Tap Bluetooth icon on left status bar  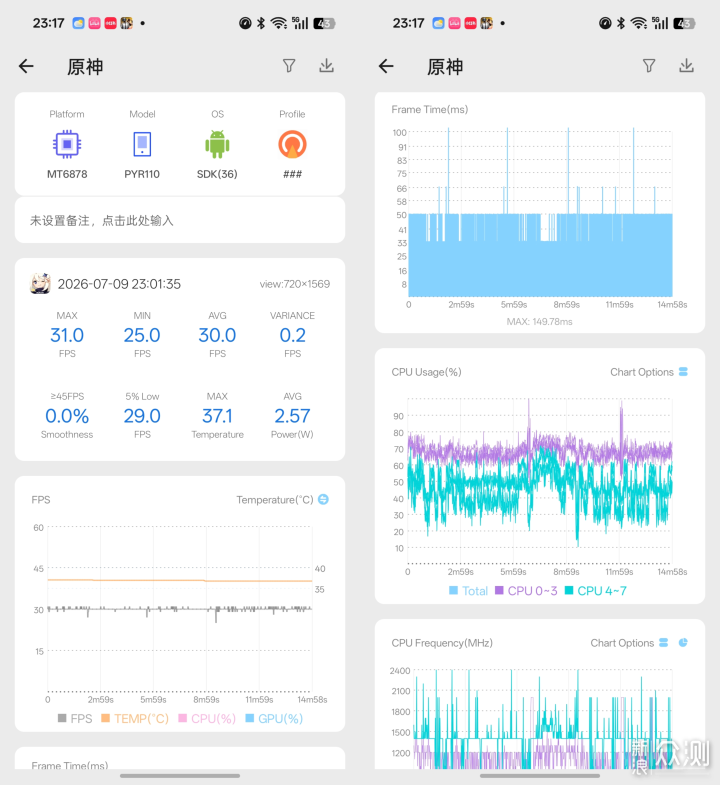[x=260, y=23]
